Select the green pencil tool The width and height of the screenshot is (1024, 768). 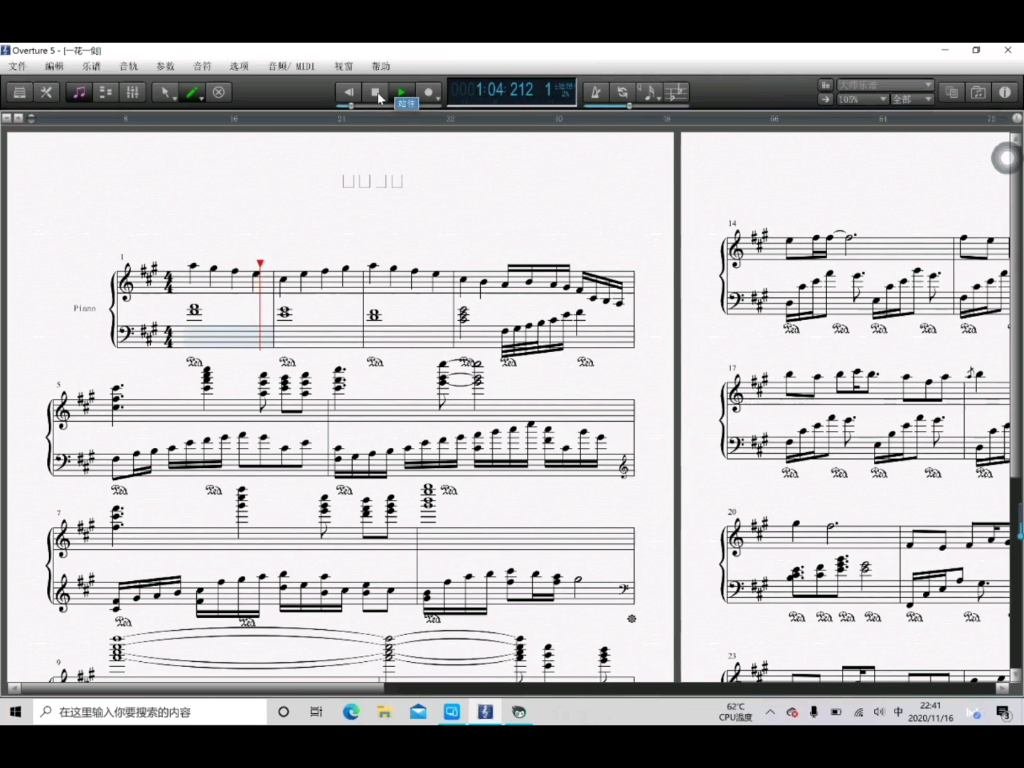(191, 92)
